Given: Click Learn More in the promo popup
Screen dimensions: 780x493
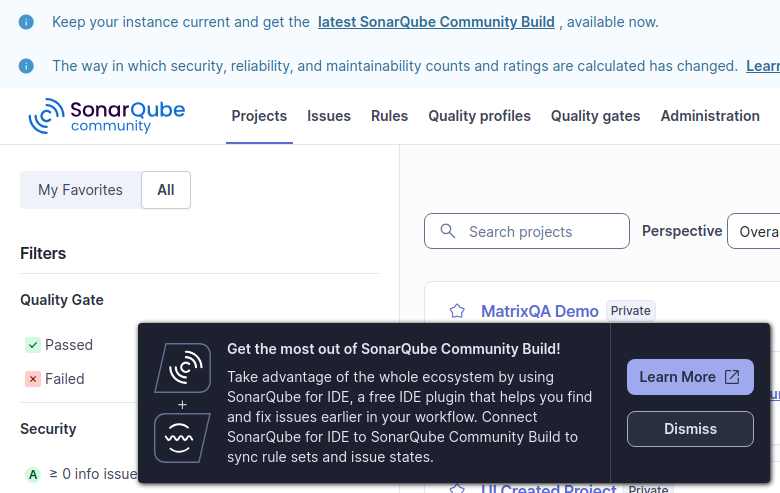Looking at the screenshot, I should click(690, 377).
